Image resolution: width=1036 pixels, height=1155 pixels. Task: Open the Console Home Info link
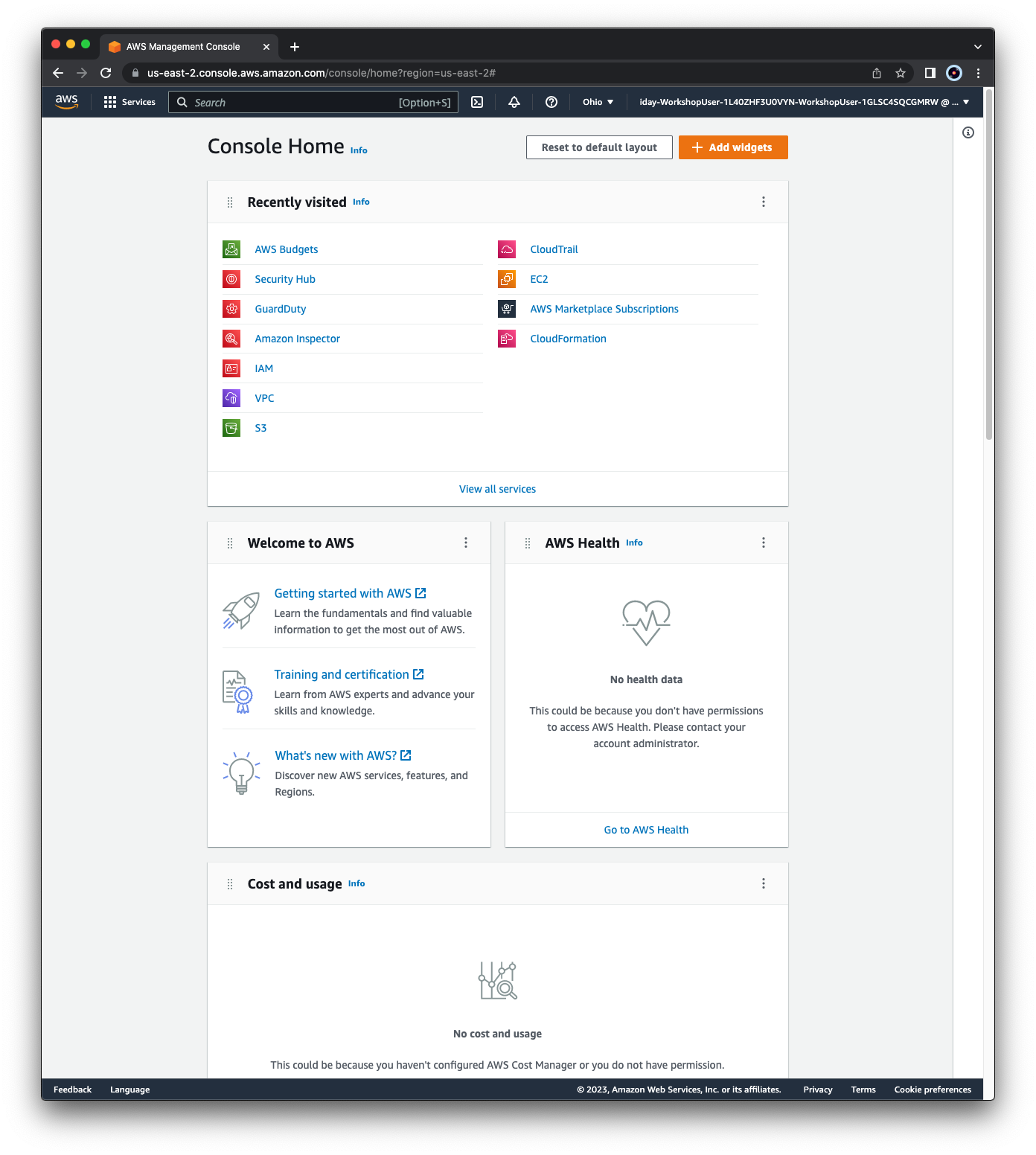coord(359,150)
